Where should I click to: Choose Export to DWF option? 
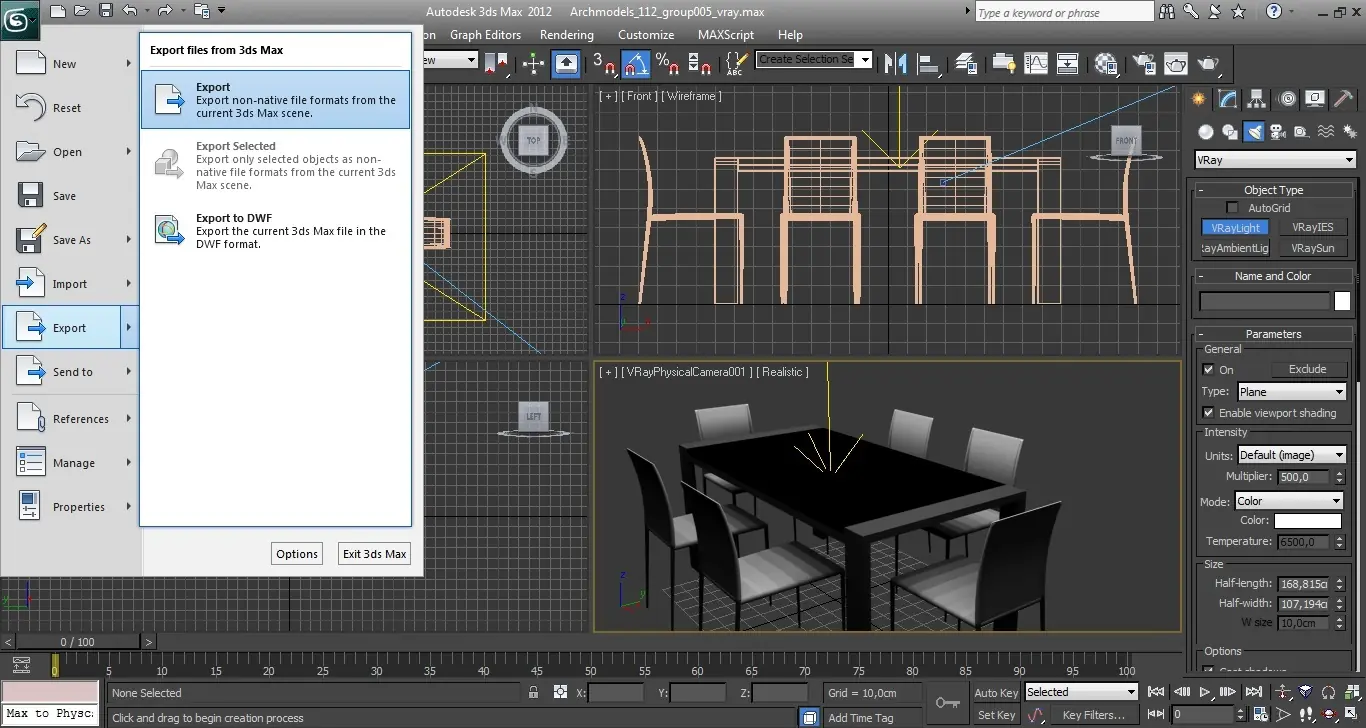click(276, 230)
